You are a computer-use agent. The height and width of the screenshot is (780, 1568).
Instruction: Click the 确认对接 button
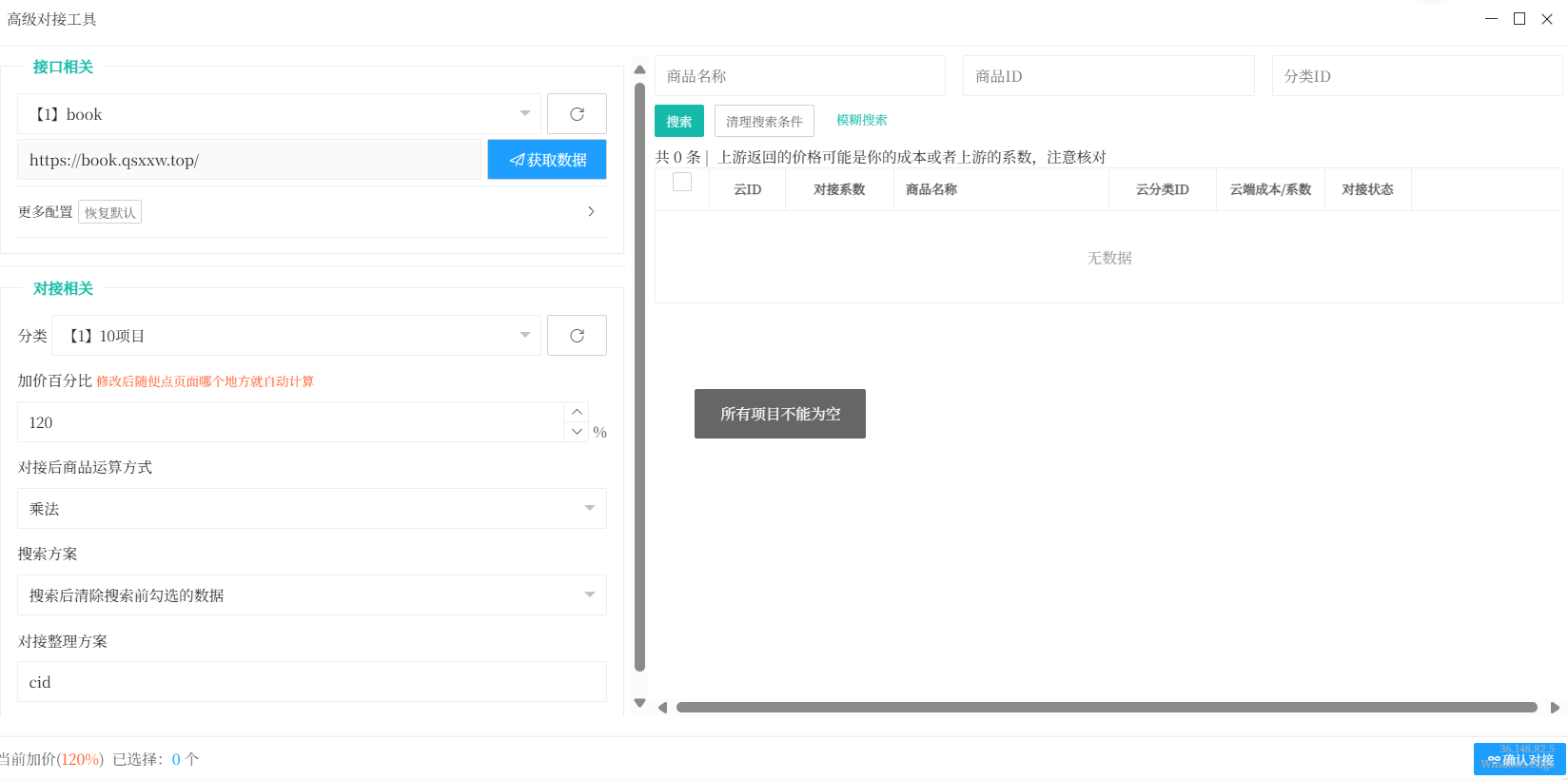(x=1519, y=759)
